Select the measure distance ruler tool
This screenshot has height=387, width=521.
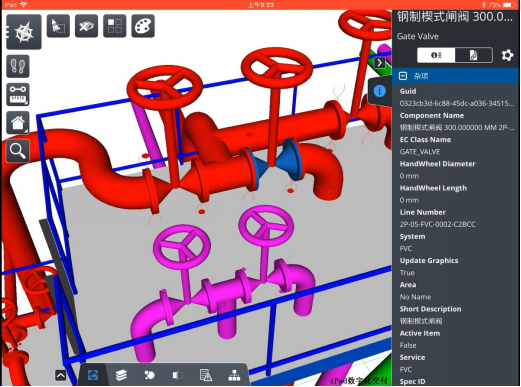pos(18,94)
